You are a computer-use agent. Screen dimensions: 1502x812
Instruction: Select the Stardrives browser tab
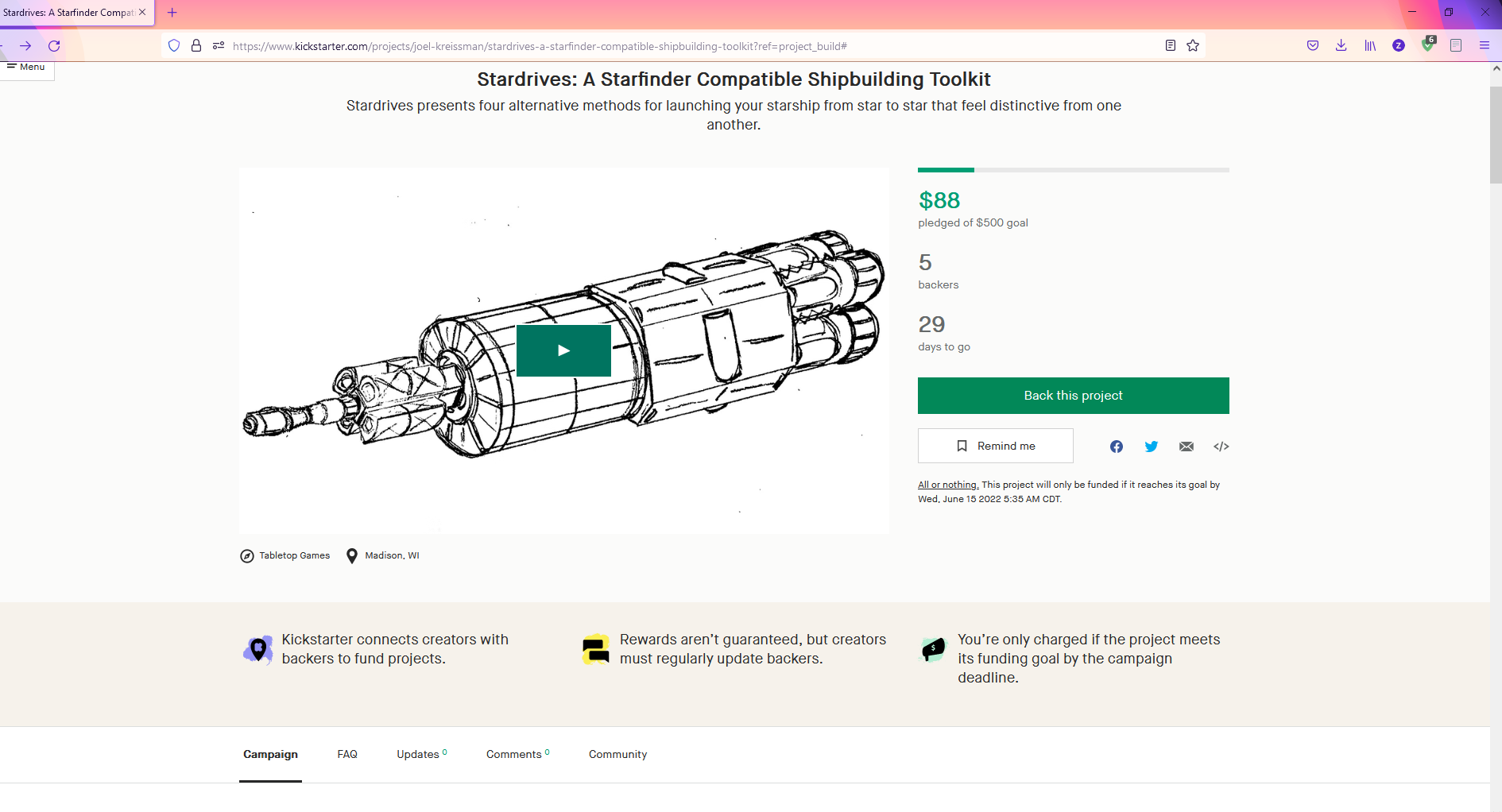(x=68, y=13)
